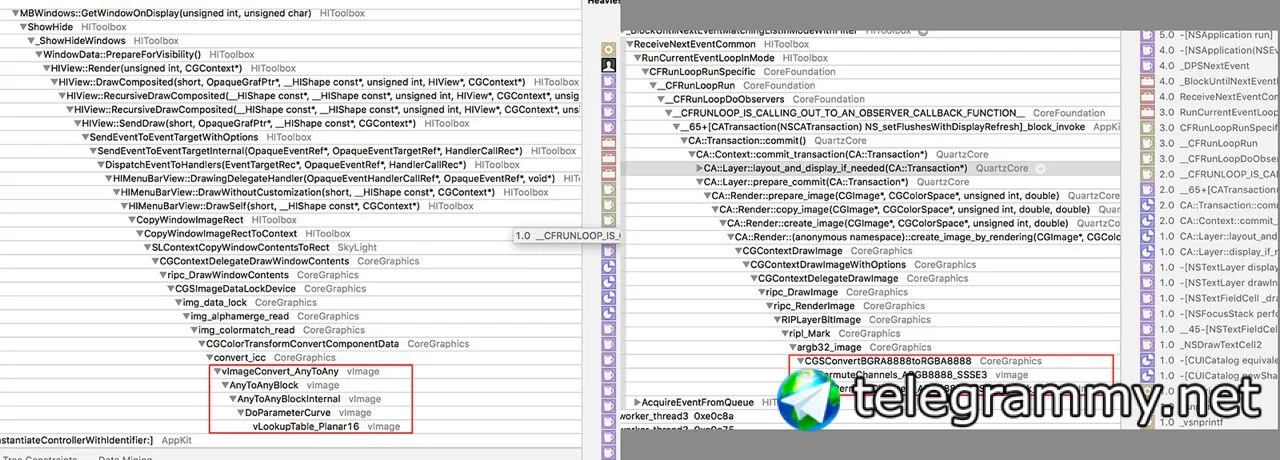Click the icon beside 2.0 __CFRUNLOOP_IS_CA stack entry

click(1148, 174)
